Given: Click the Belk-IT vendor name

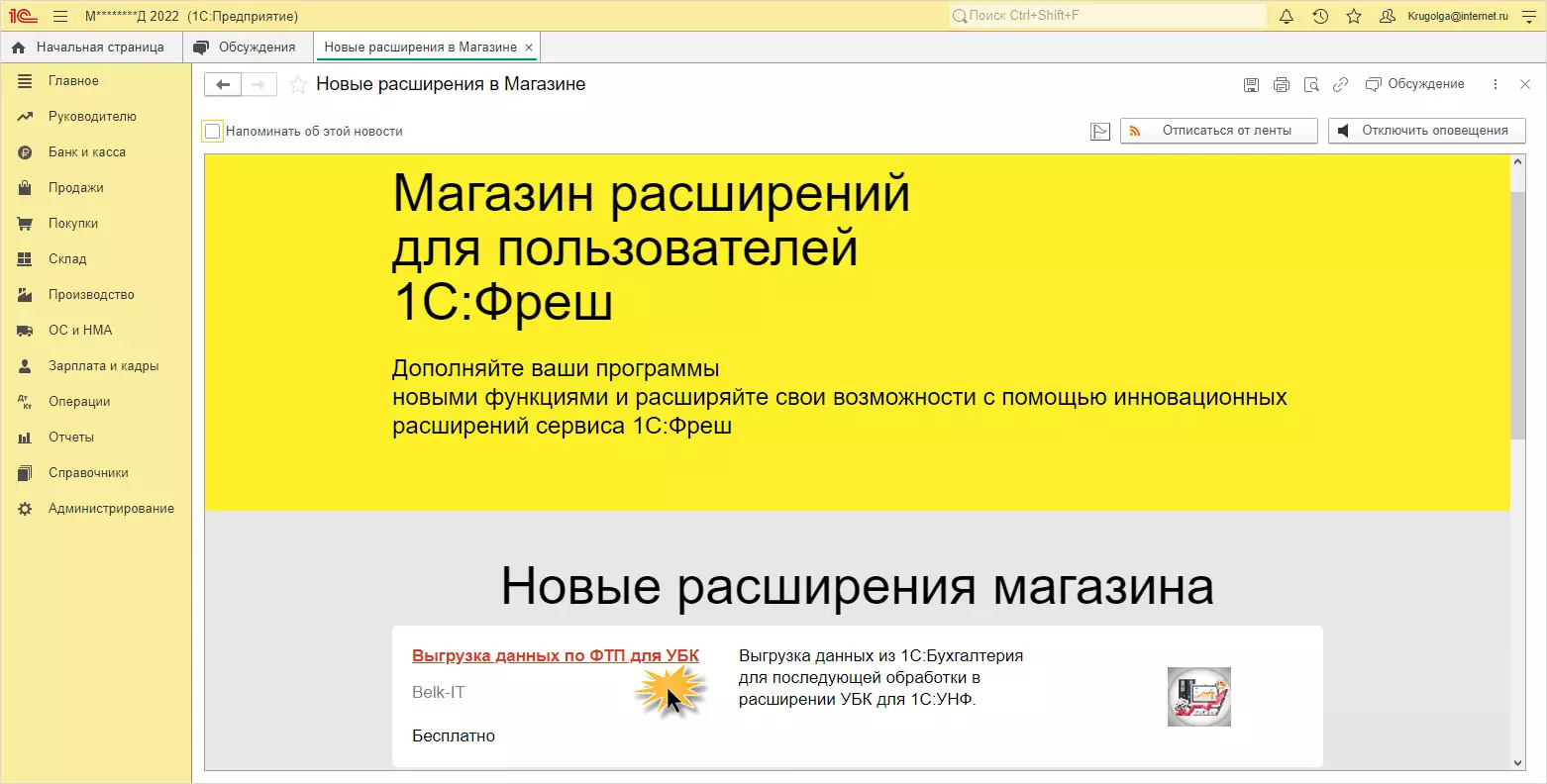Looking at the screenshot, I should [x=439, y=693].
